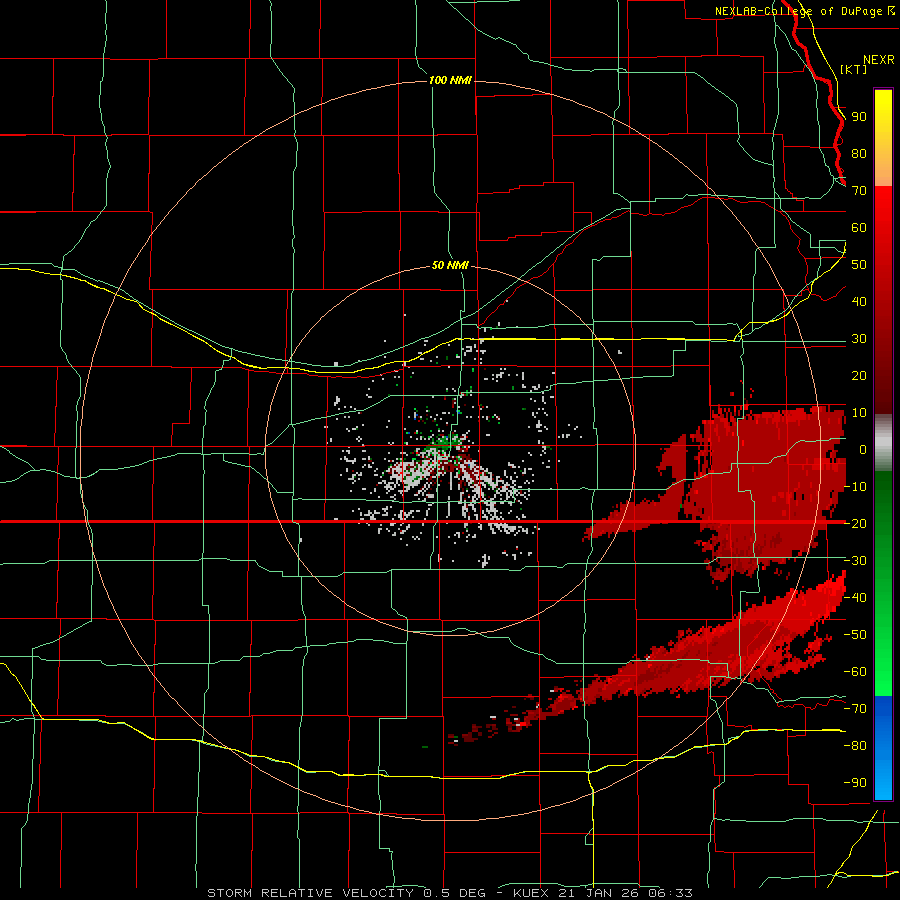Click the 0 value on the velocity scale
The image size is (900, 900).
[x=863, y=449]
